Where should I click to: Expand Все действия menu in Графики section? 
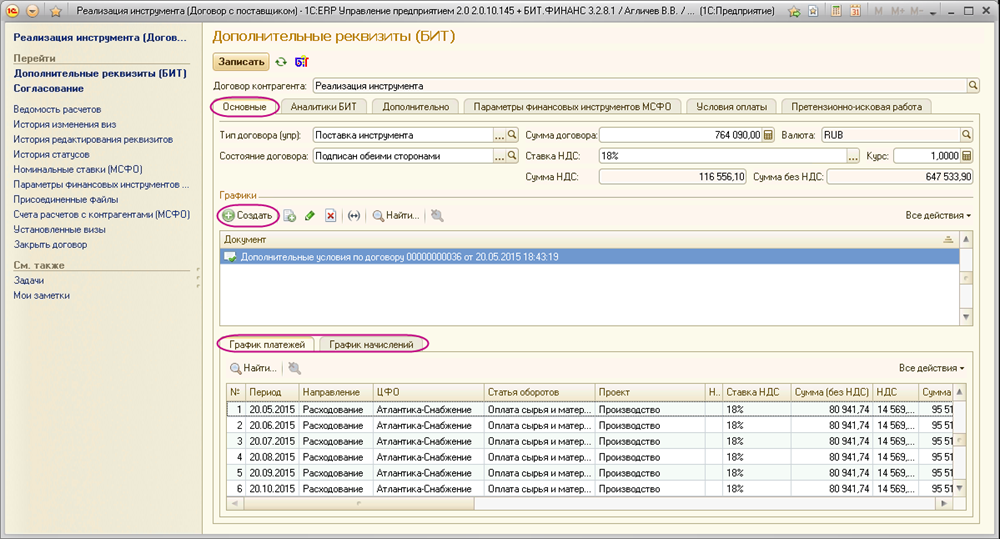(x=938, y=215)
